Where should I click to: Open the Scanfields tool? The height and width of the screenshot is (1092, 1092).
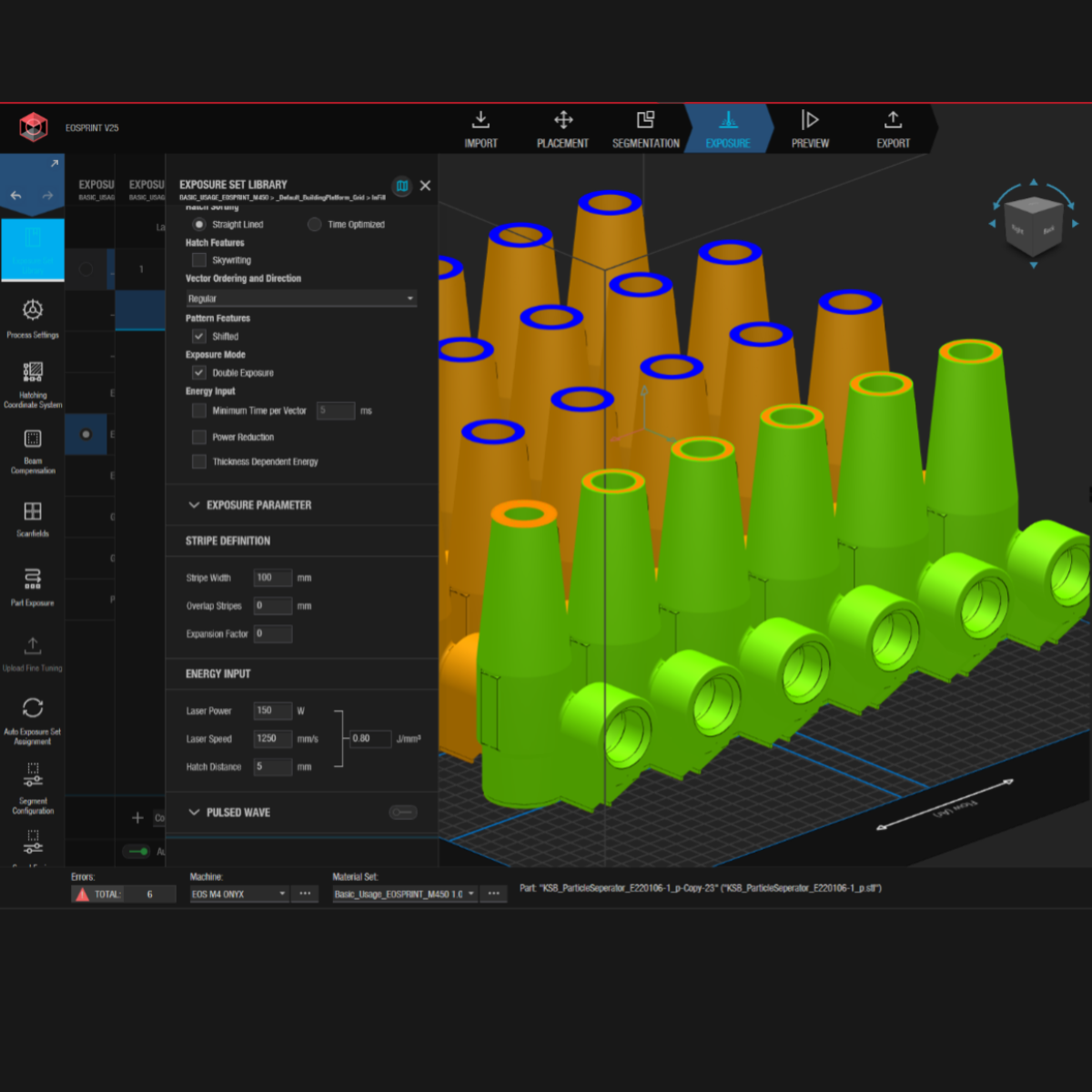click(x=33, y=519)
